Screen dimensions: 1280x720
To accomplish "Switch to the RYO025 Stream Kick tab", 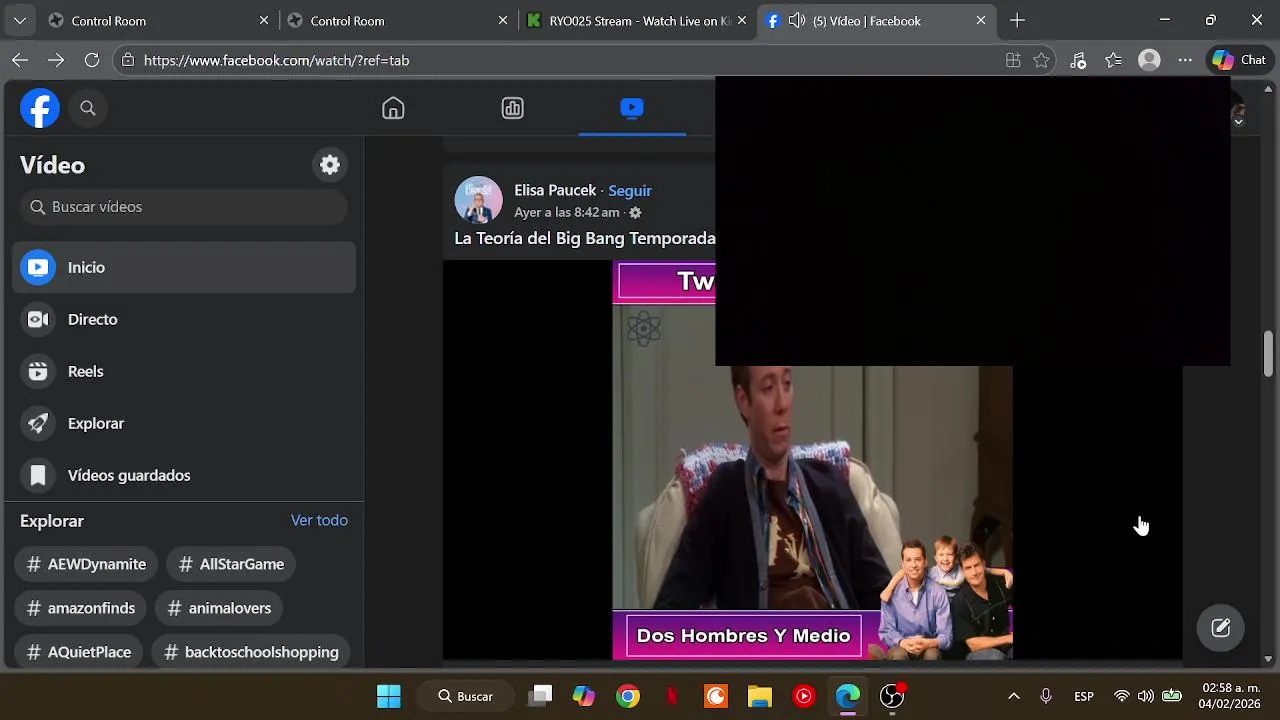I will [637, 20].
